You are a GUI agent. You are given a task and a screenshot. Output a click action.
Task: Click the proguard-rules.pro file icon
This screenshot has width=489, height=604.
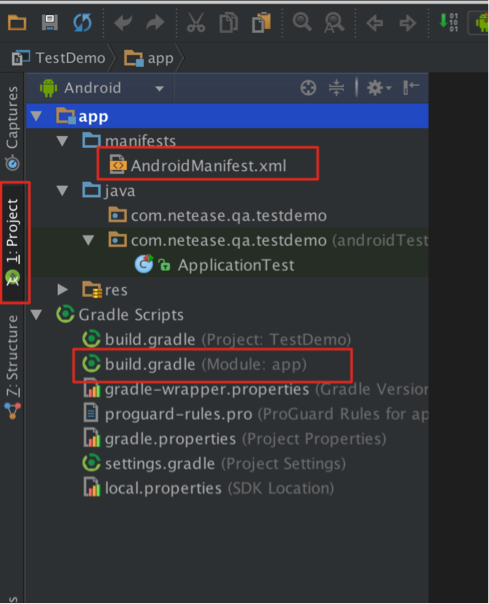pyautogui.click(x=91, y=413)
